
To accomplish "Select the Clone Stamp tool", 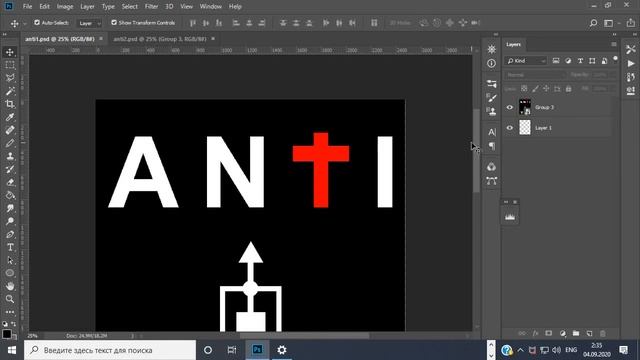I will pos(10,156).
